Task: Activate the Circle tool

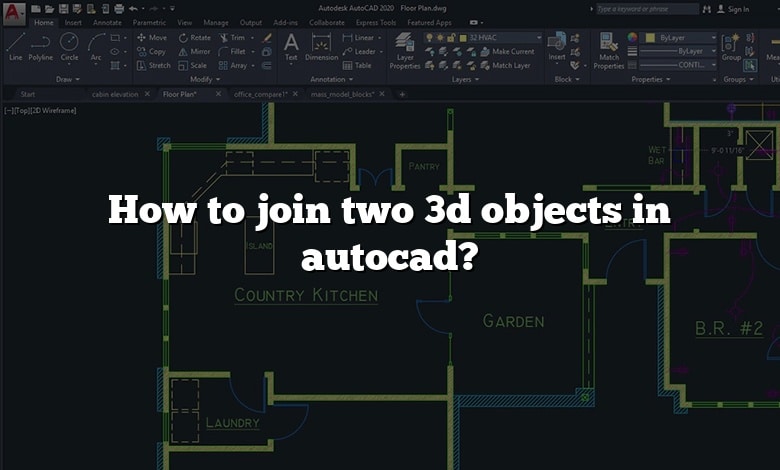Action: pos(69,46)
